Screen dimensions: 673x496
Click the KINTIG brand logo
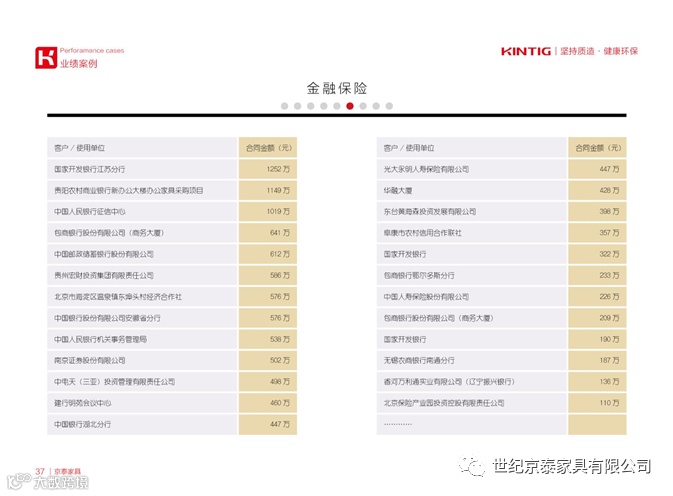point(526,51)
